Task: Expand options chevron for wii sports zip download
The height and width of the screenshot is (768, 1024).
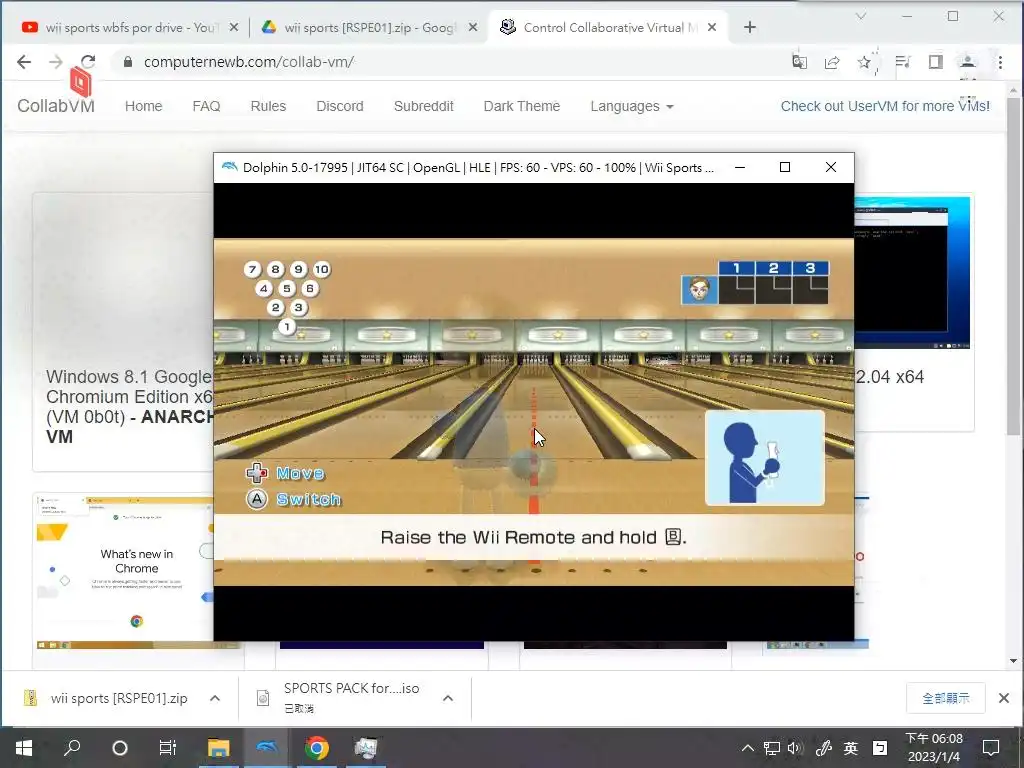Action: click(215, 698)
